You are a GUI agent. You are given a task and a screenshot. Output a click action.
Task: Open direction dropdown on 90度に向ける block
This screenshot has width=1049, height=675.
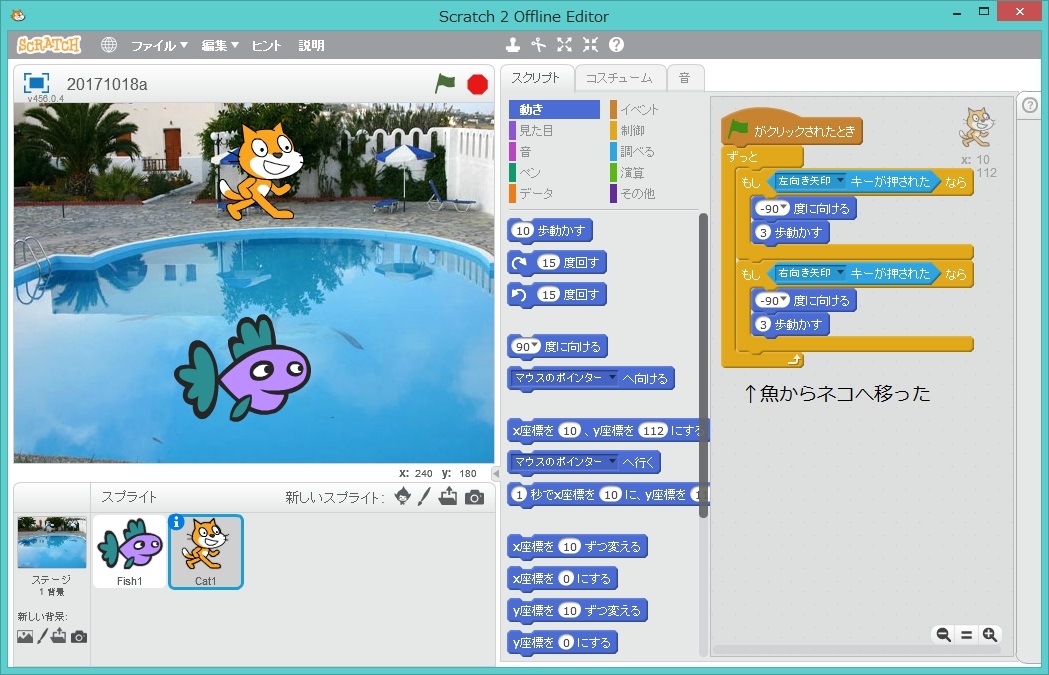[x=537, y=346]
